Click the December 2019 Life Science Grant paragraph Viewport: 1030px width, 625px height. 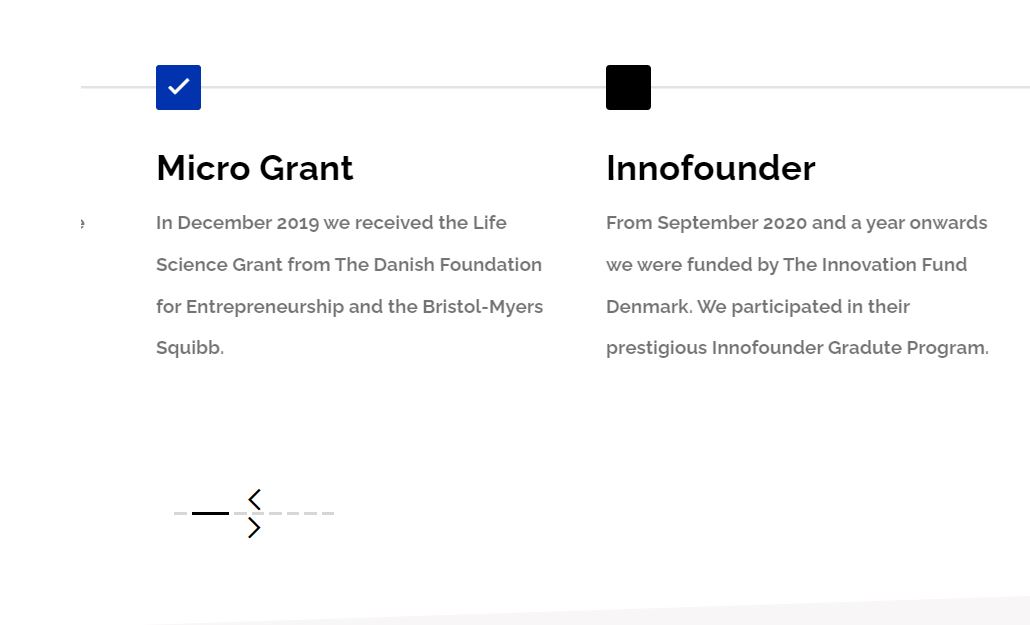[x=349, y=285]
